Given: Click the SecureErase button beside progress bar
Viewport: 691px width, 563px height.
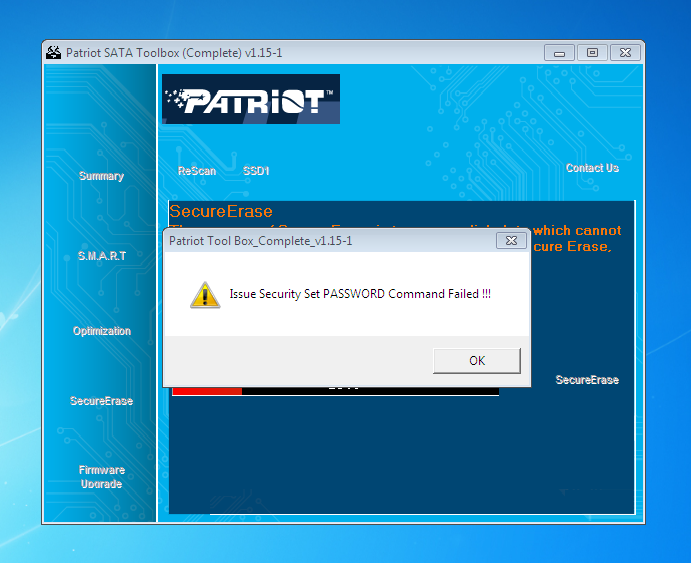Looking at the screenshot, I should tap(587, 380).
